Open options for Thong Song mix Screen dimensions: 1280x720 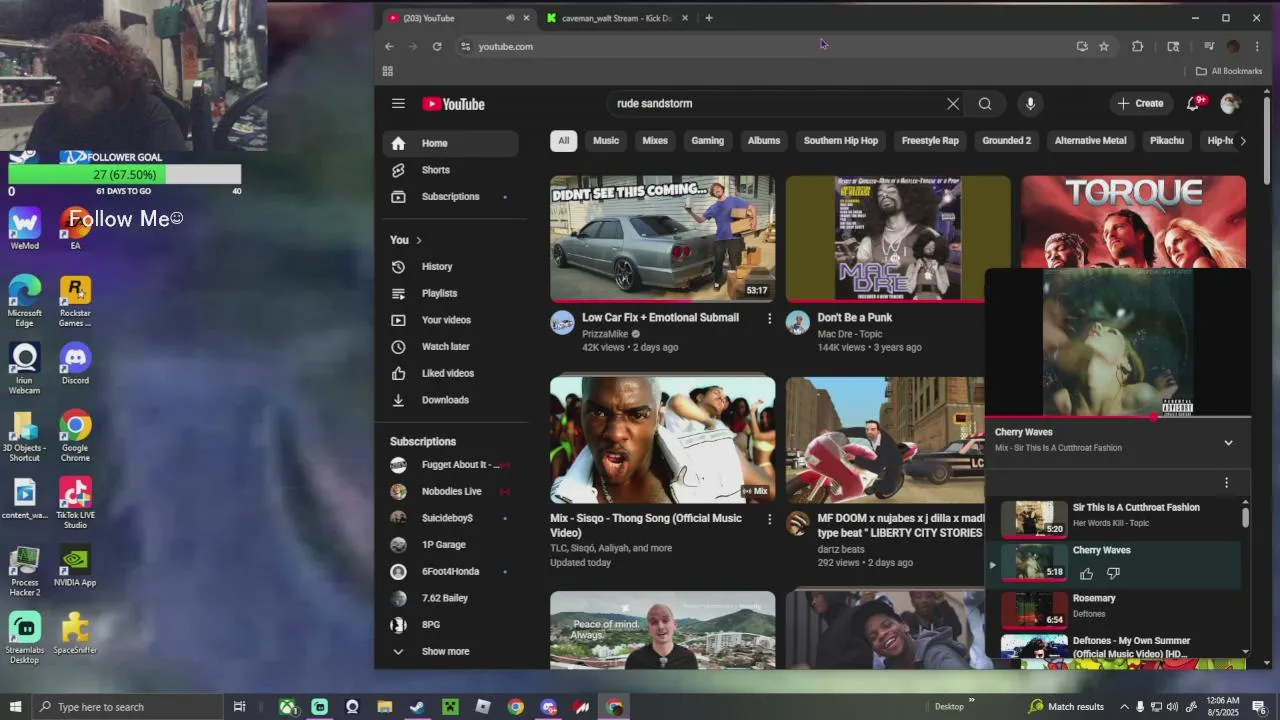769,519
